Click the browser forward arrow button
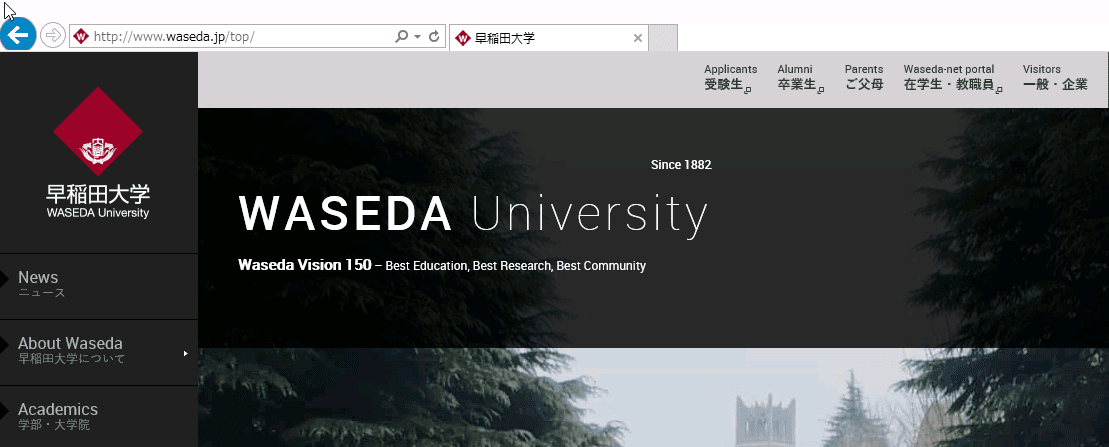The image size is (1109, 447). click(52, 36)
